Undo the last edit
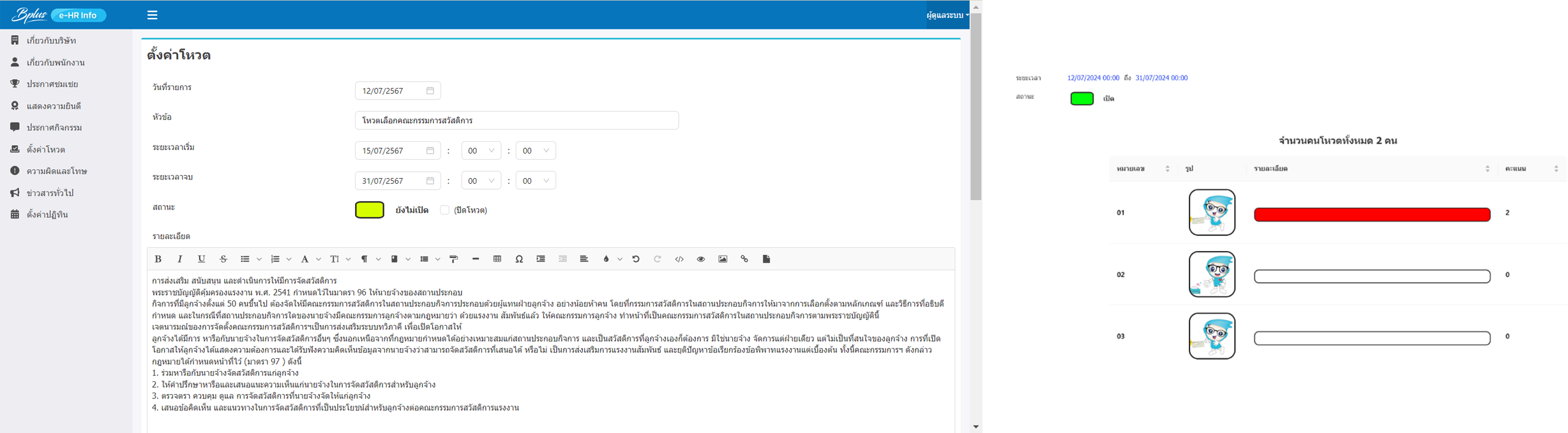The height and width of the screenshot is (433, 1568). point(636,259)
